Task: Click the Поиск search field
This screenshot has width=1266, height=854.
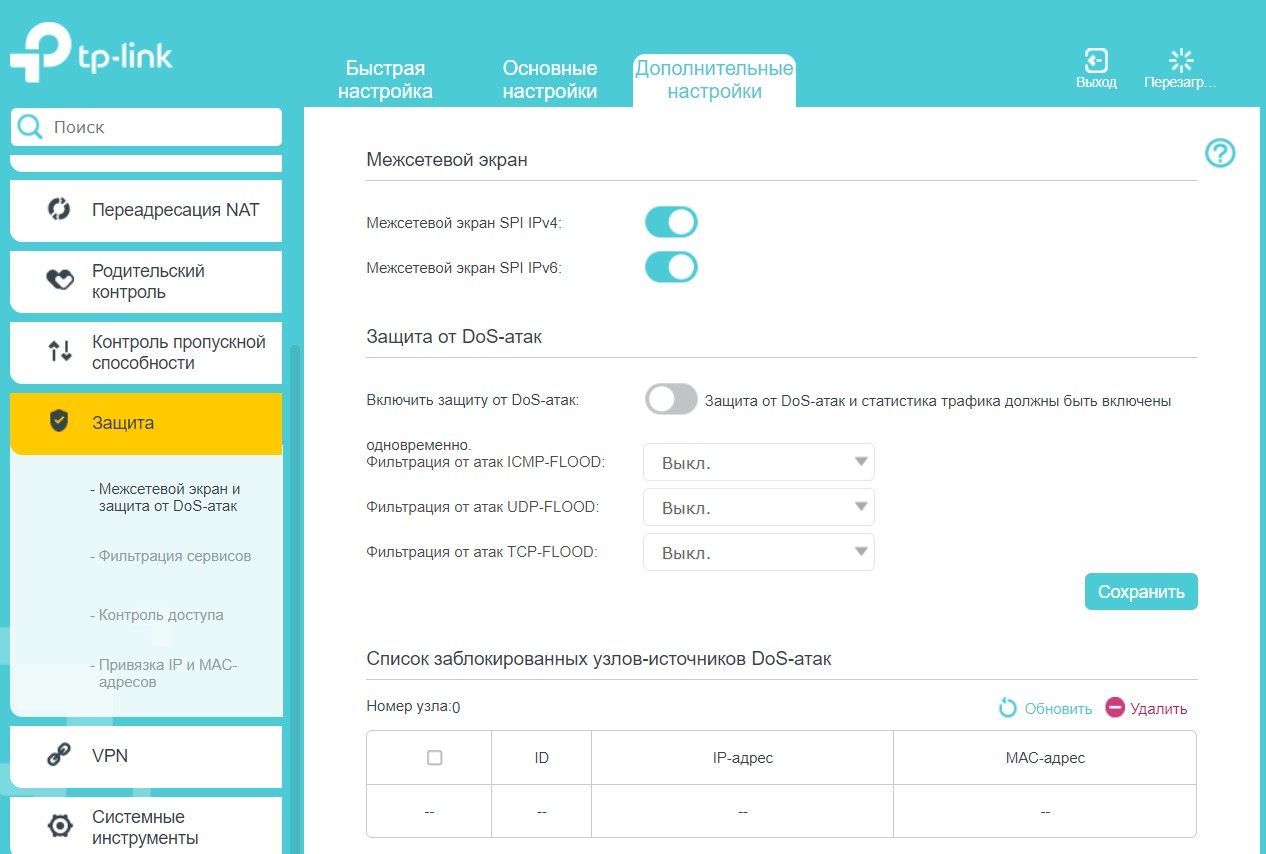Action: click(x=160, y=127)
